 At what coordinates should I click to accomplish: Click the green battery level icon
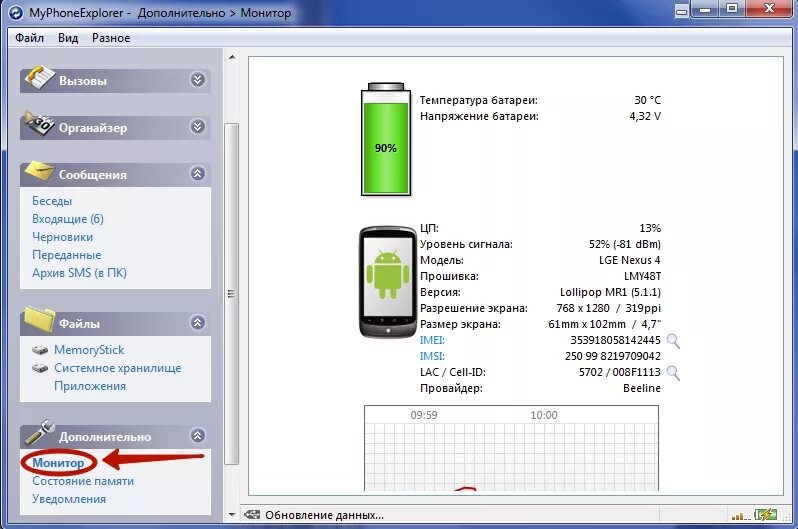click(x=385, y=139)
